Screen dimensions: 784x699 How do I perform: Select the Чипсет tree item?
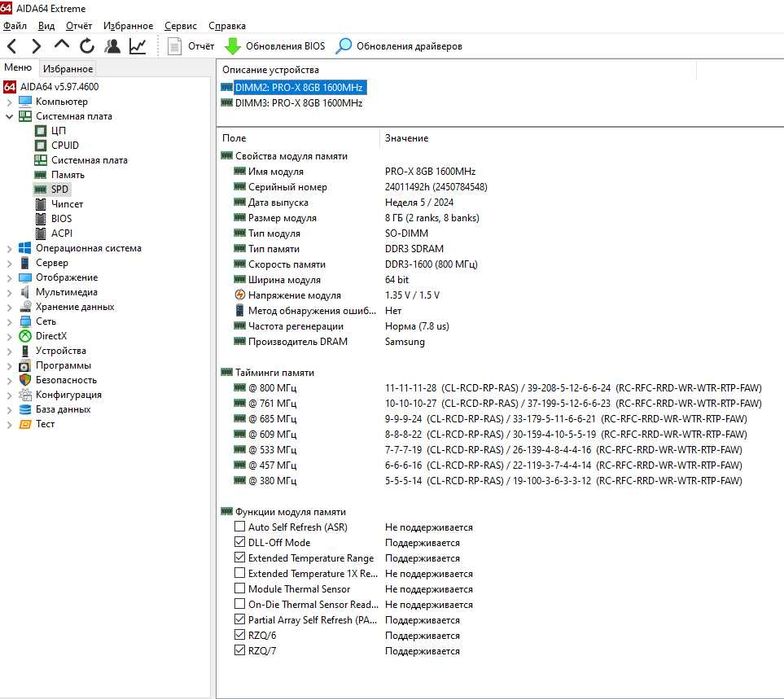tap(67, 204)
